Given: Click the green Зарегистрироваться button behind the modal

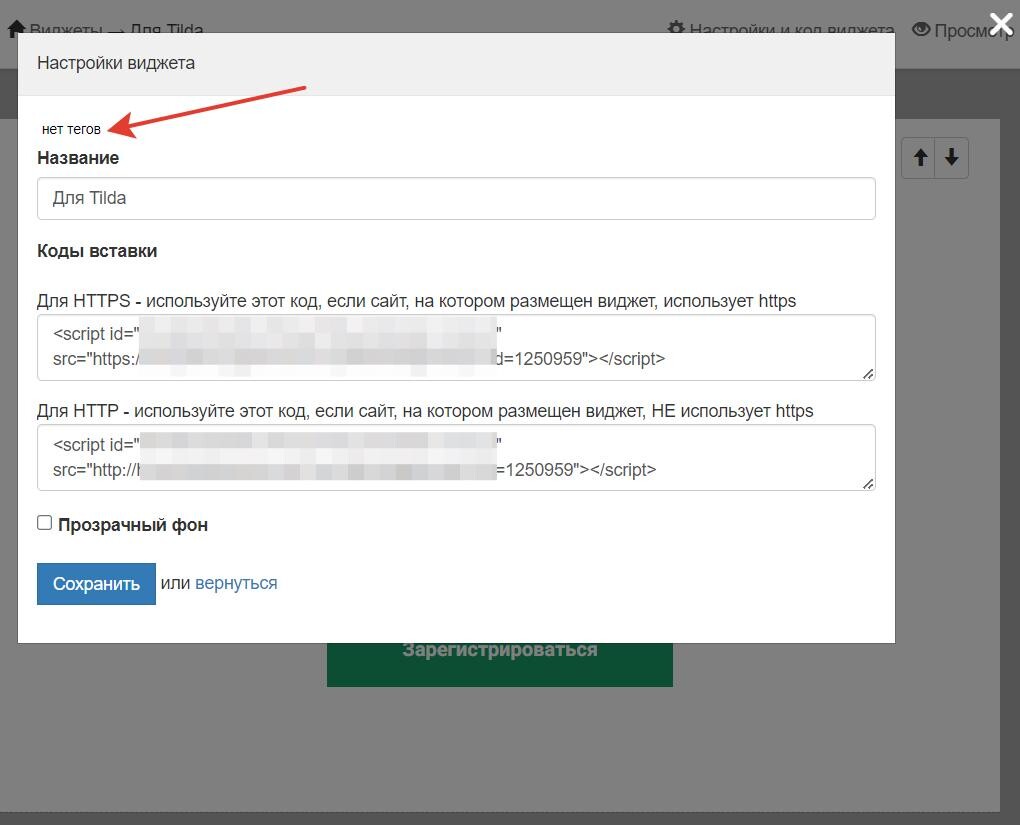Looking at the screenshot, I should click(x=500, y=664).
